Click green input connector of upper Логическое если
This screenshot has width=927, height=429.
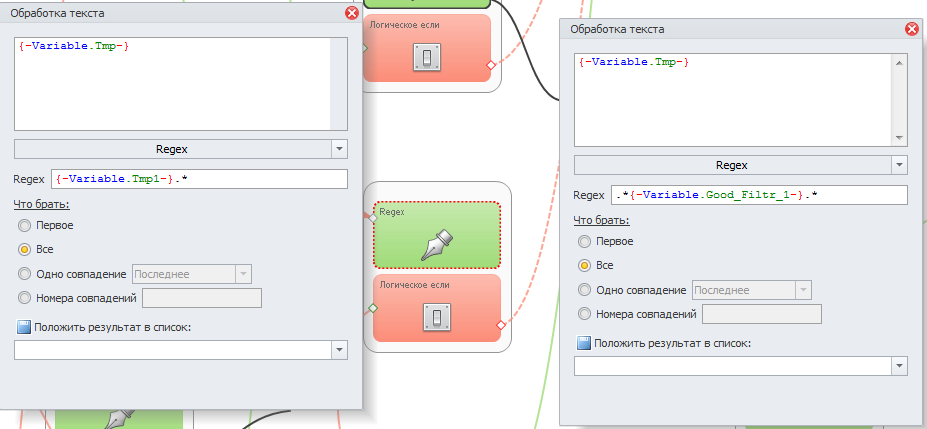364,48
